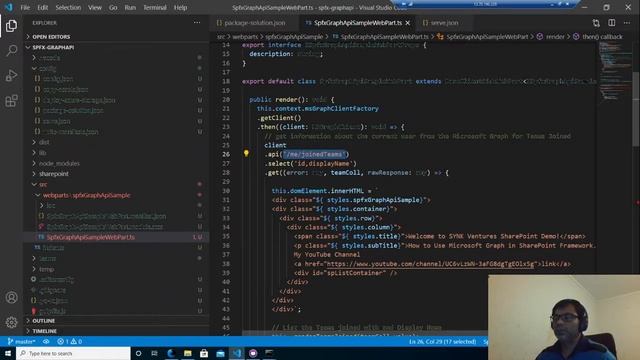640x360 pixels.
Task: Click the Split Editor icon
Action: pyautogui.click(x=611, y=23)
